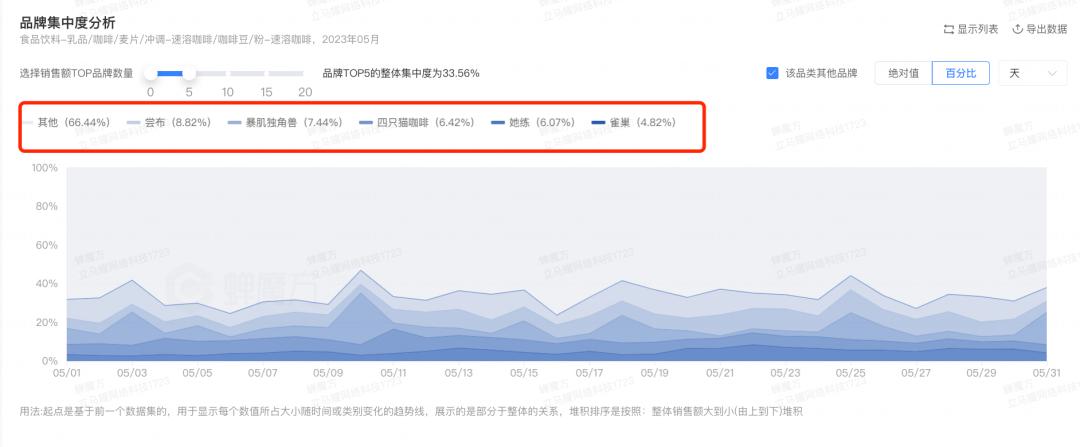Switch to 绝对值 view

(x=903, y=73)
